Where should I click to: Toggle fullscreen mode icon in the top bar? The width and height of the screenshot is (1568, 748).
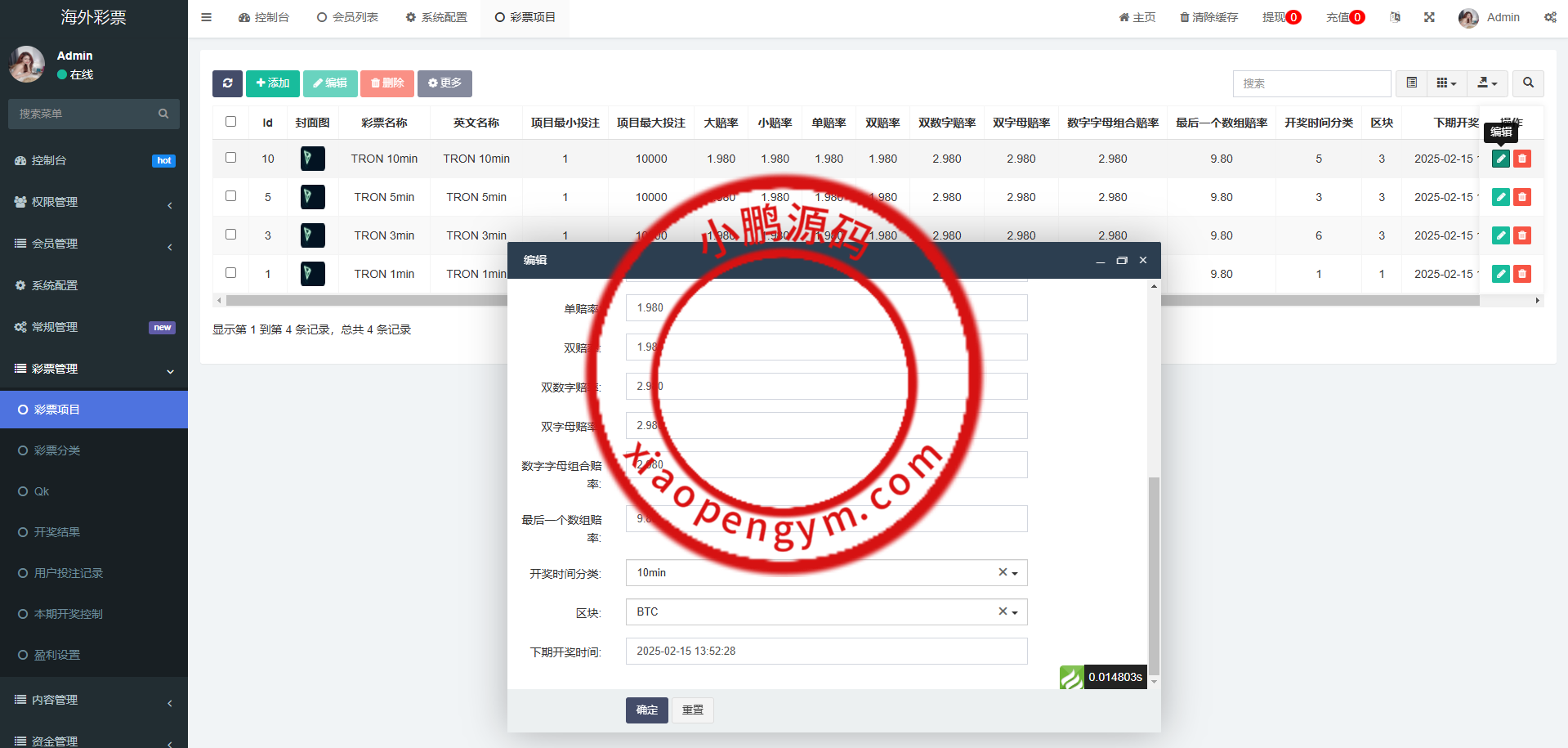click(1429, 17)
